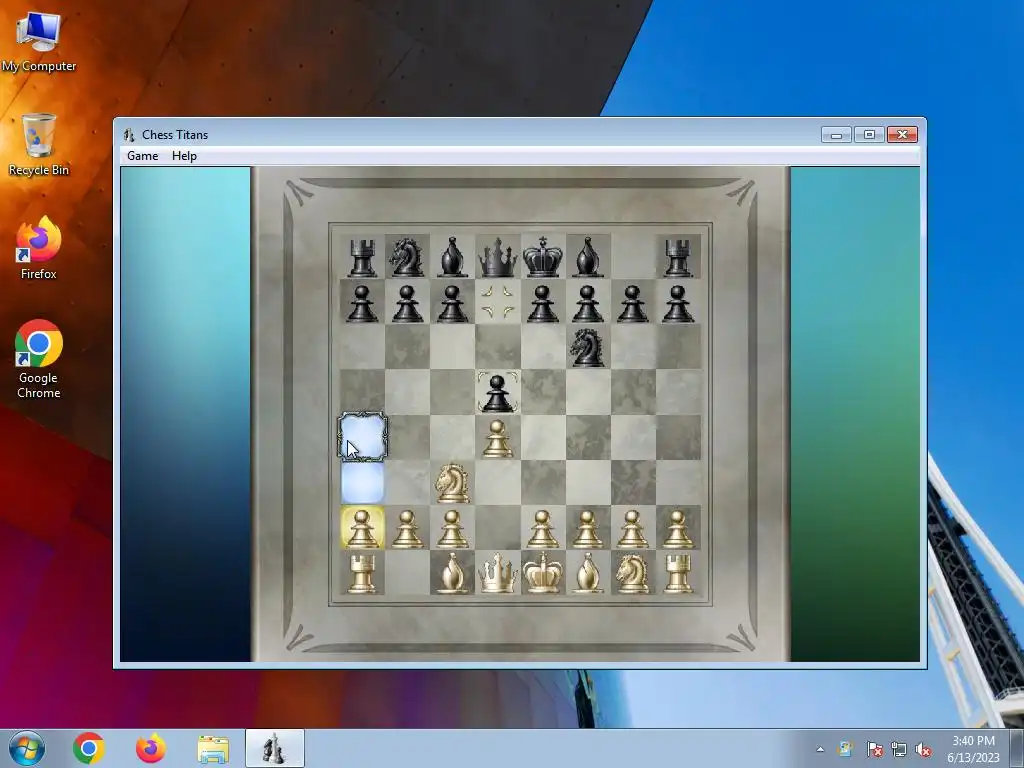Image resolution: width=1024 pixels, height=768 pixels.
Task: Select the white rook on a1
Action: coord(362,574)
